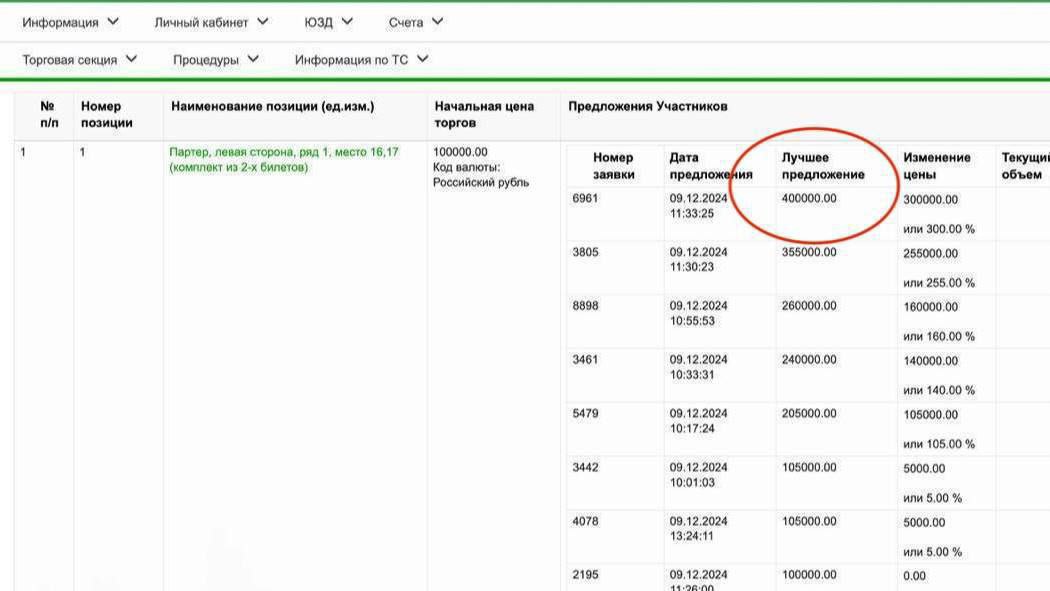Click the price change "300000.00"
Screen dimensions: 1050x591
coord(930,200)
